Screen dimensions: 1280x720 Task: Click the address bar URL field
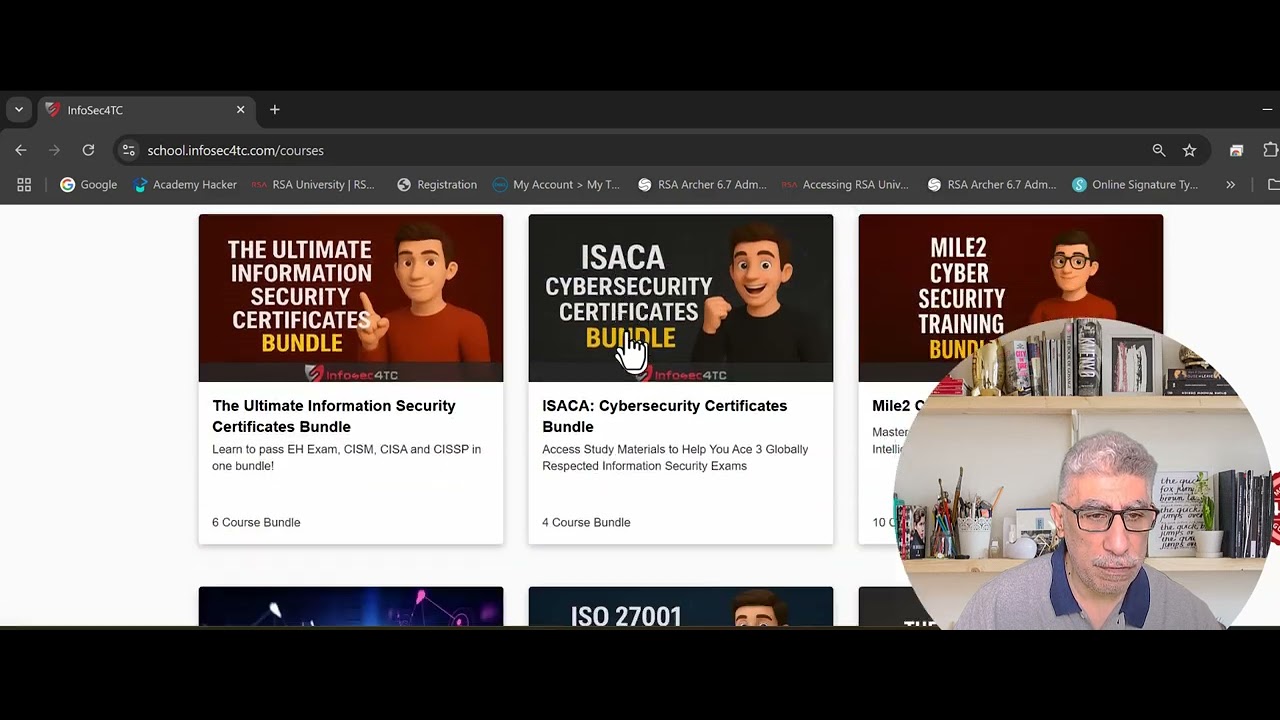click(640, 150)
